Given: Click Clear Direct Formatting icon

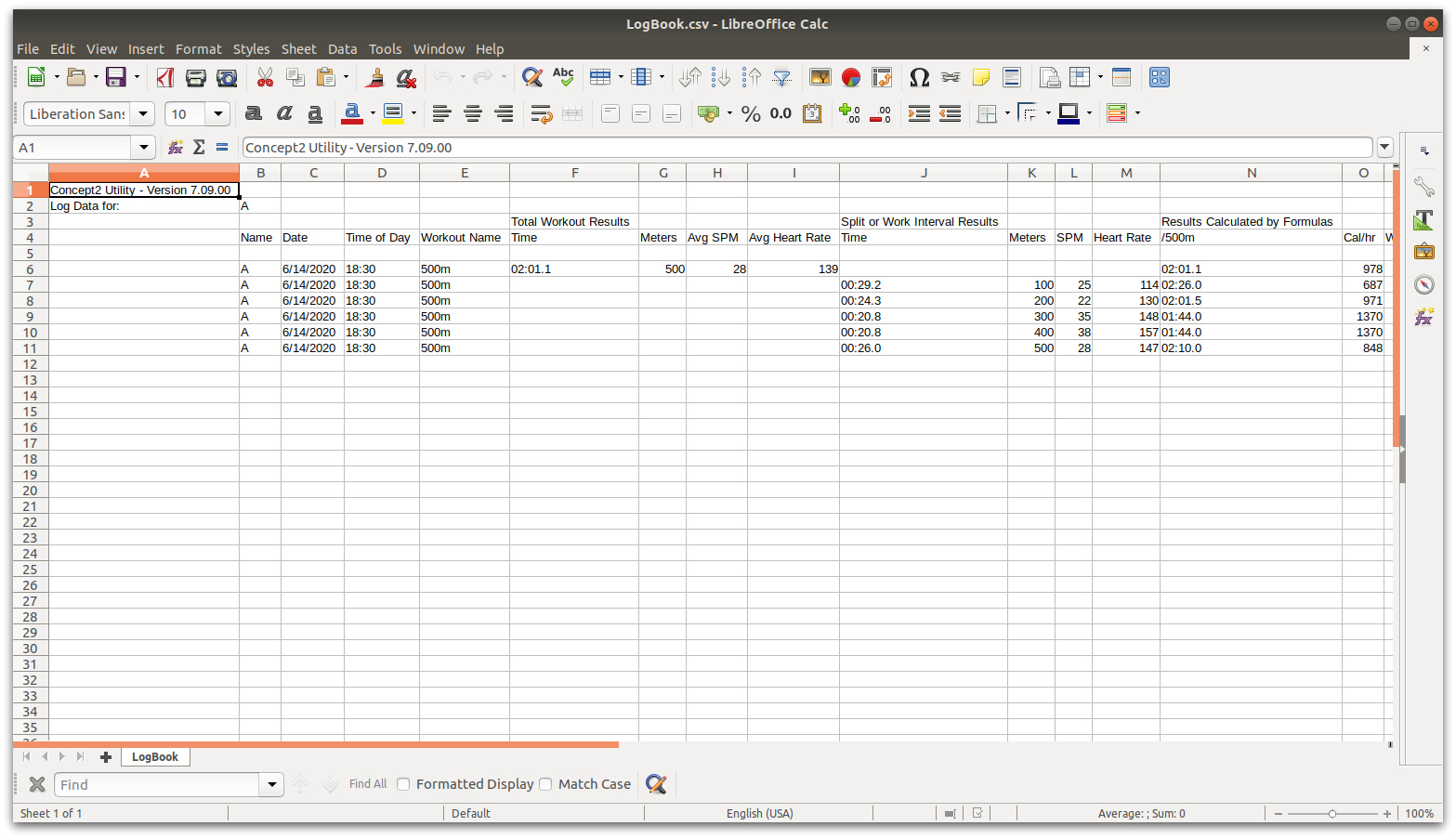Looking at the screenshot, I should (406, 77).
